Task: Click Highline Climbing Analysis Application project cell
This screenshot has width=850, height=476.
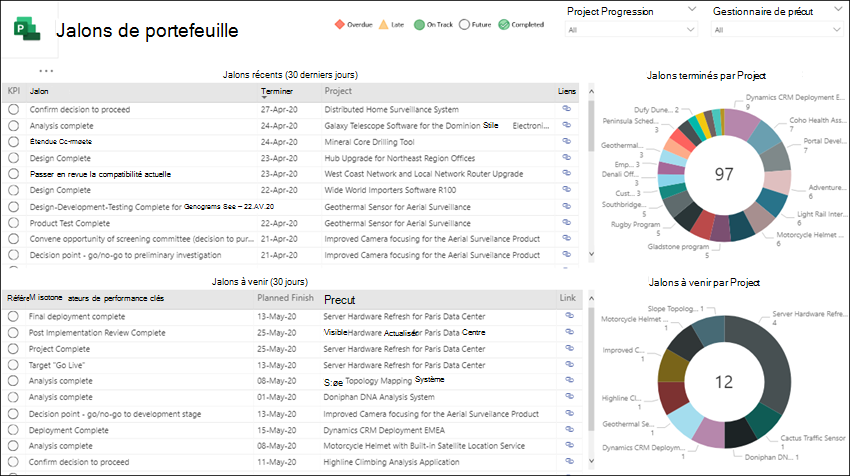Action: (x=391, y=462)
